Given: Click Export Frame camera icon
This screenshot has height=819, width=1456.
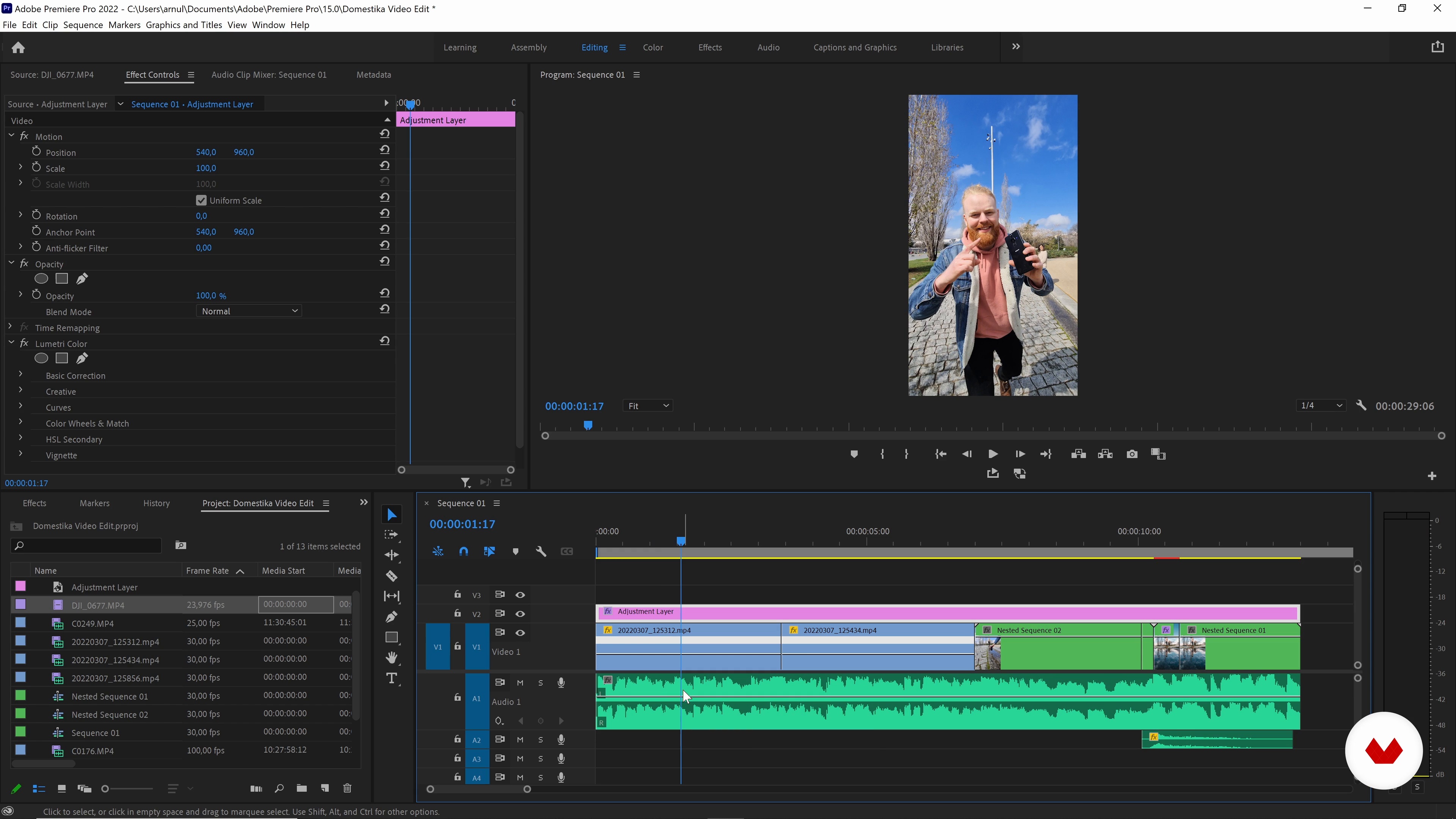Looking at the screenshot, I should [x=1131, y=454].
